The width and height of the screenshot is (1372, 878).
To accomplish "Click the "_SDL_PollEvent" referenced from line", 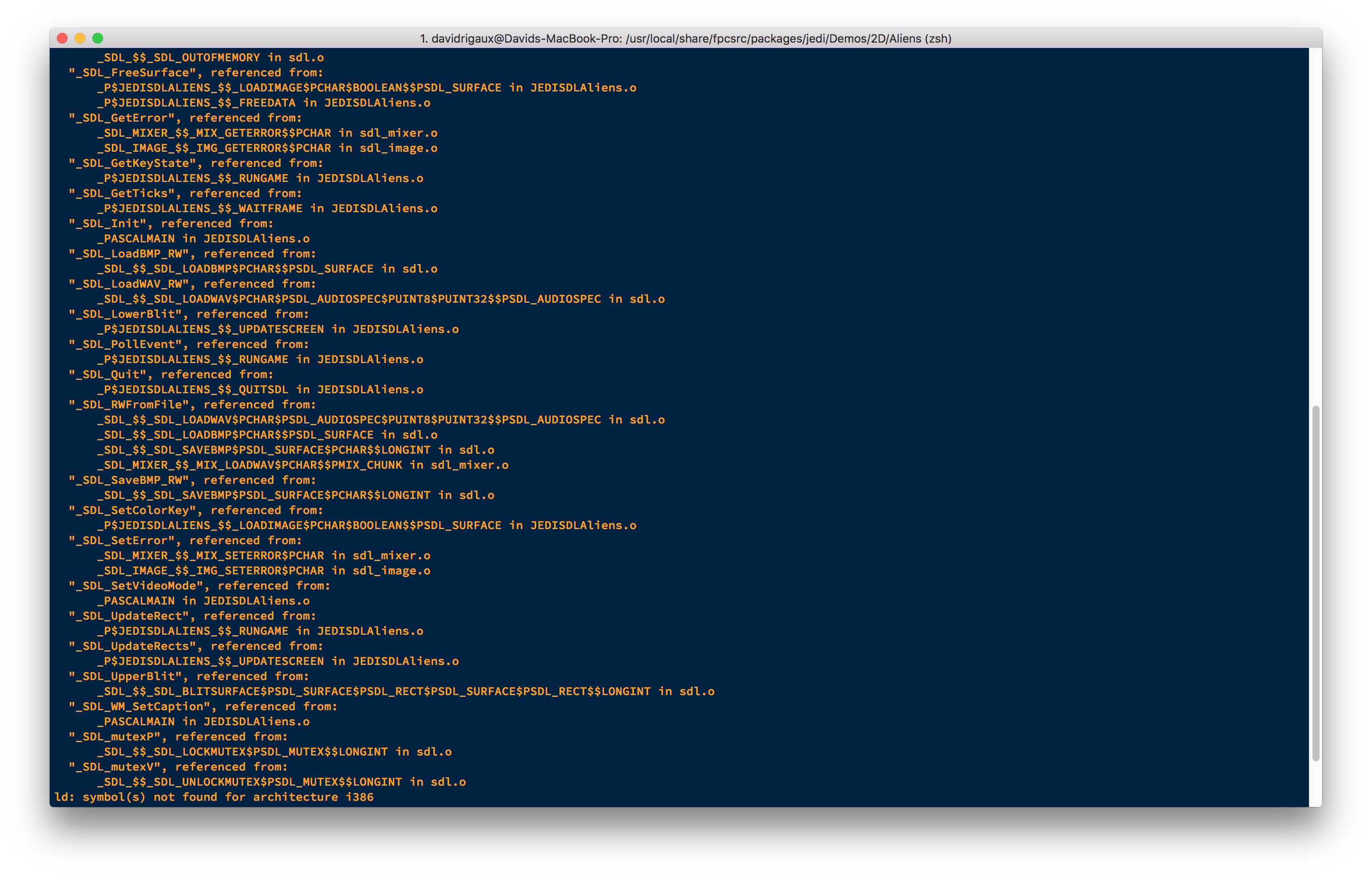I will (x=189, y=344).
